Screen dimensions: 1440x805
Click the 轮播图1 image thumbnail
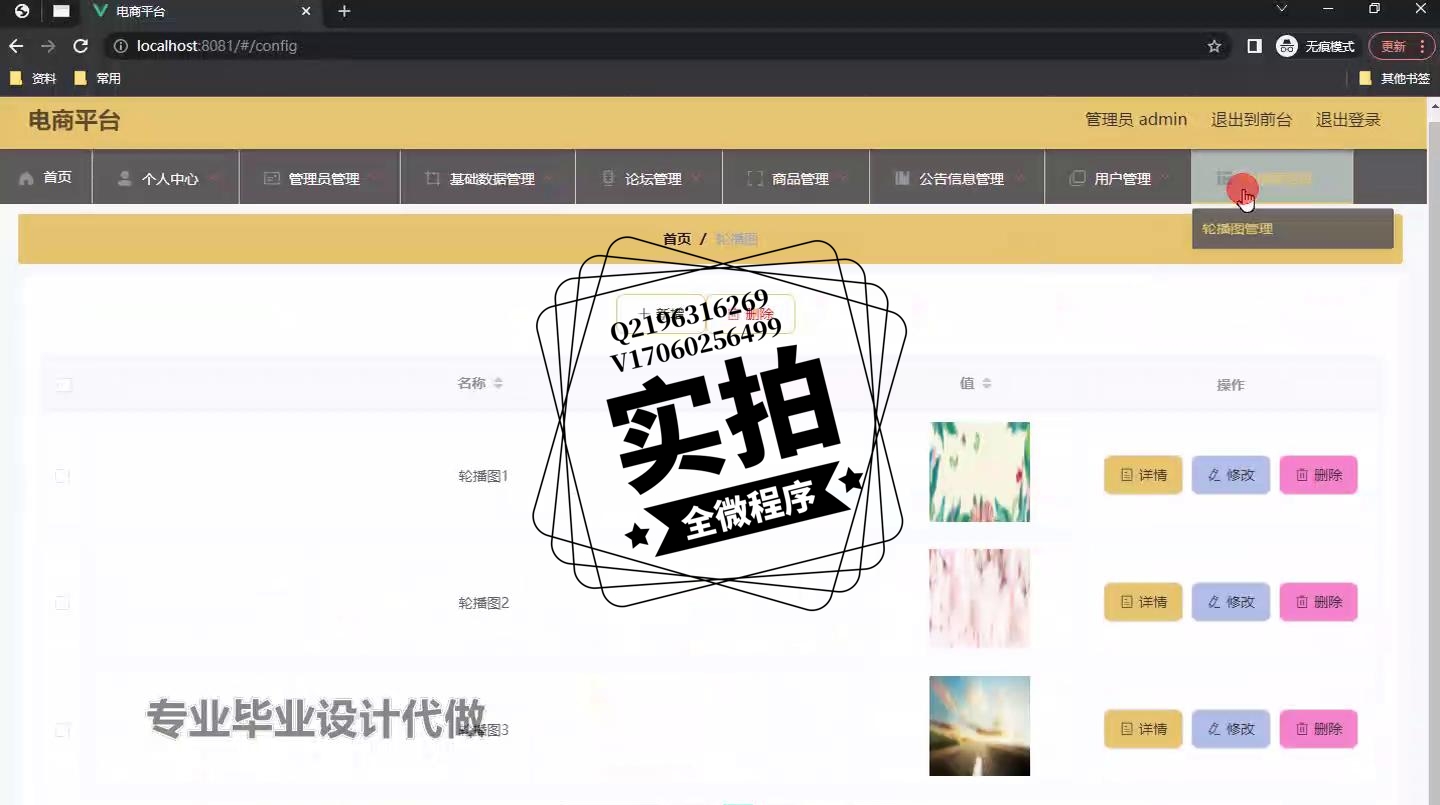(979, 472)
